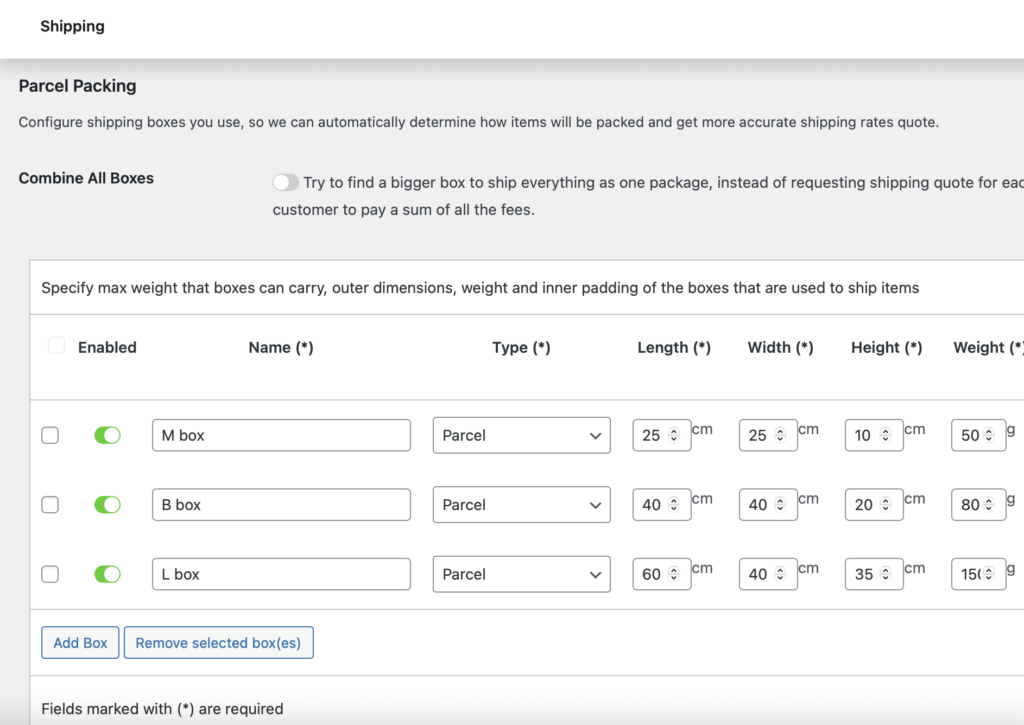
Task: Adjust the B box width stepper
Action: (x=781, y=505)
